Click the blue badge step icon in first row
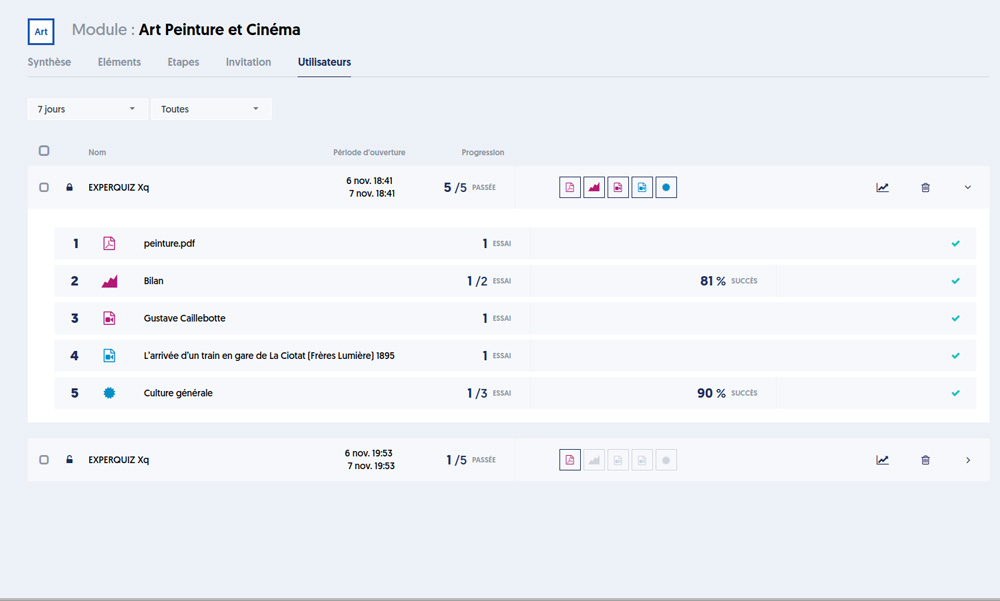Viewport: 1000px width, 601px height. point(666,187)
